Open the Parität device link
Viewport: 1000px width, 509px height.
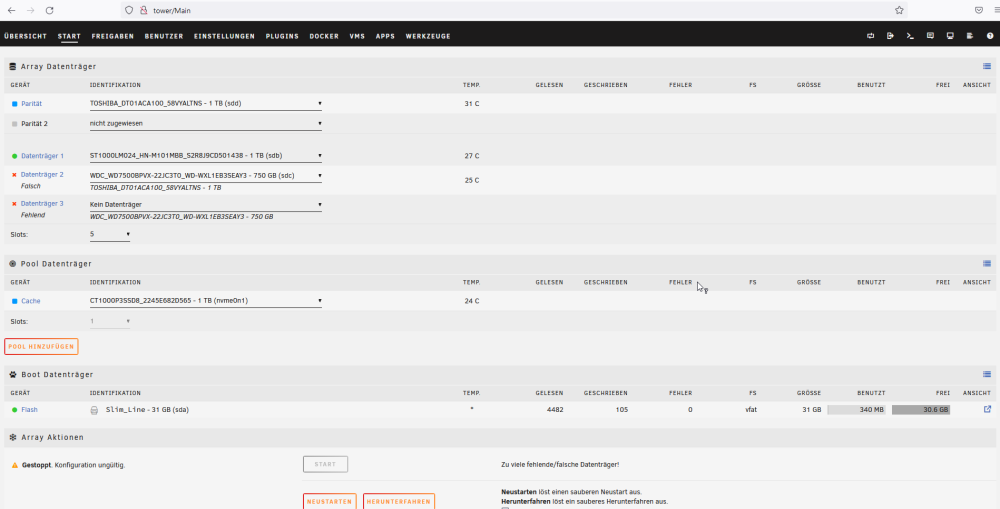tap(31, 103)
